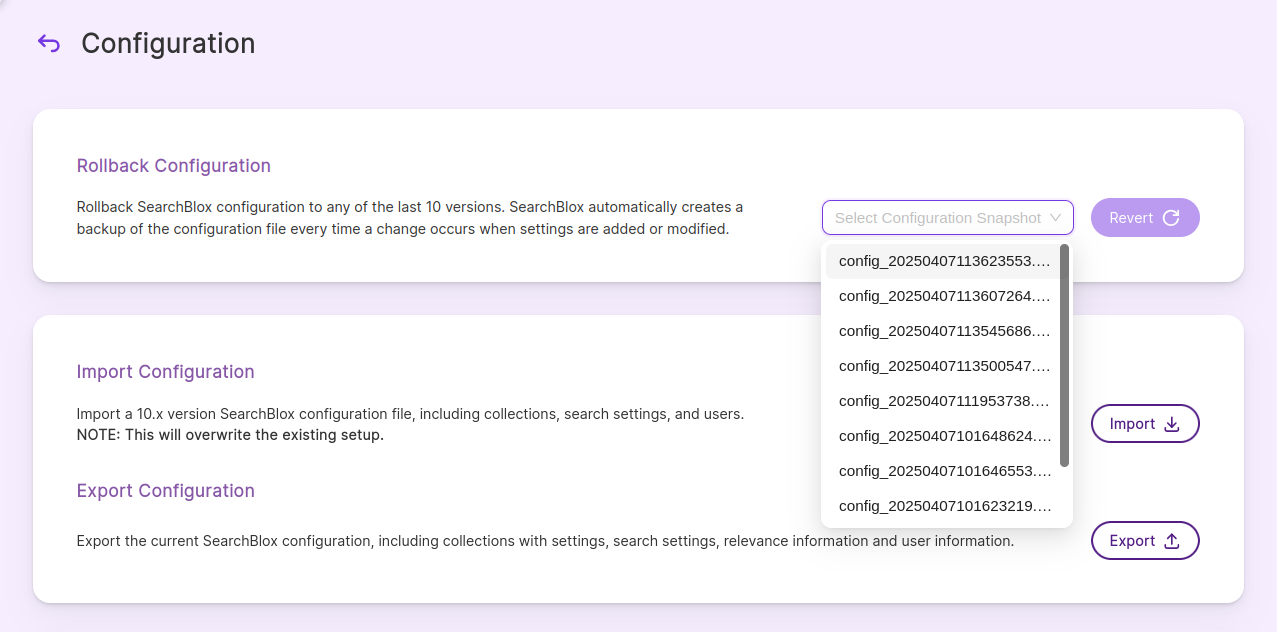
Task: Click the download icon on Import button
Action: (1172, 424)
